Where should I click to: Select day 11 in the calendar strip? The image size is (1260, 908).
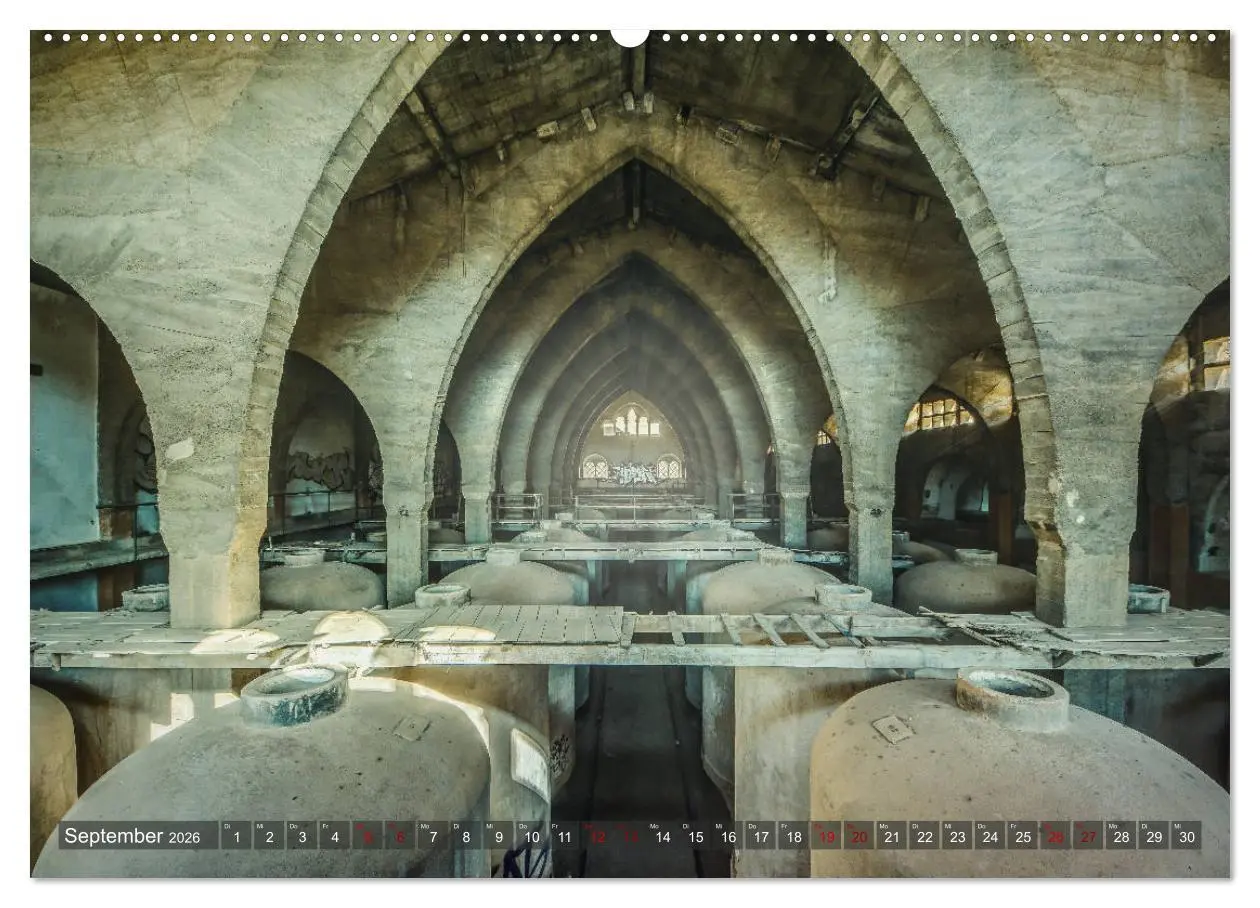(x=563, y=836)
